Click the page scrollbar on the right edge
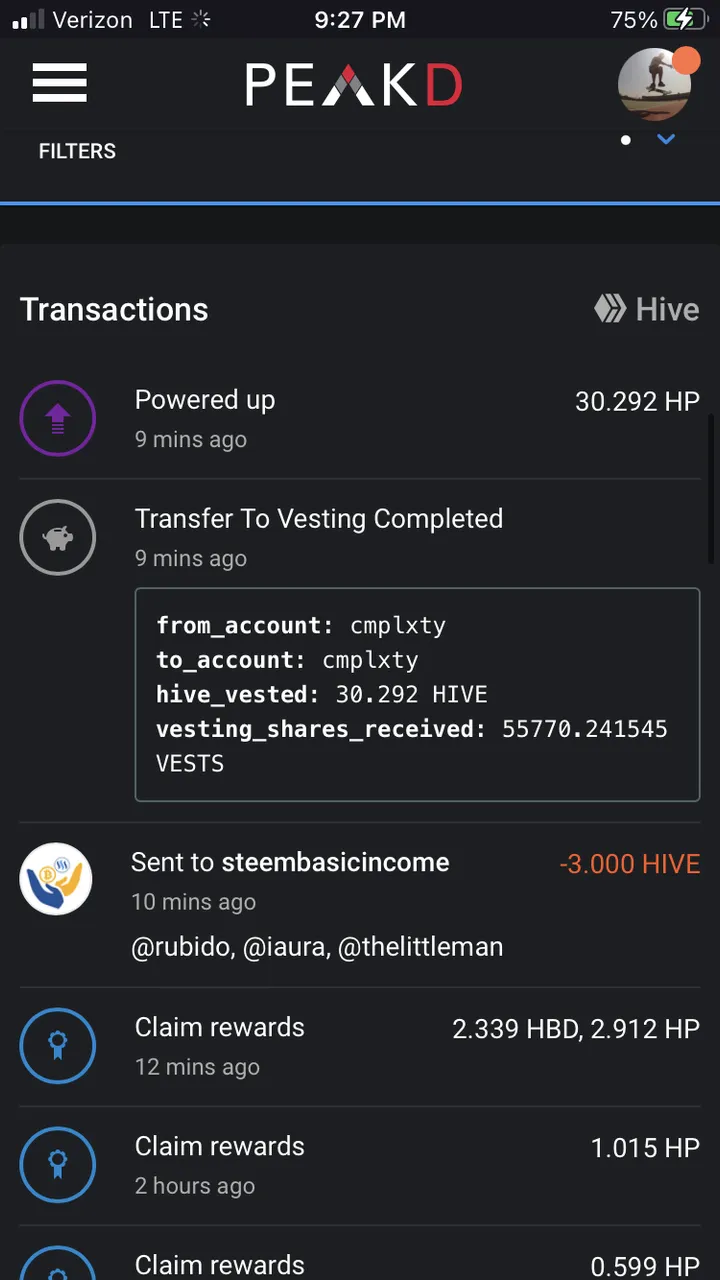 pyautogui.click(x=711, y=490)
